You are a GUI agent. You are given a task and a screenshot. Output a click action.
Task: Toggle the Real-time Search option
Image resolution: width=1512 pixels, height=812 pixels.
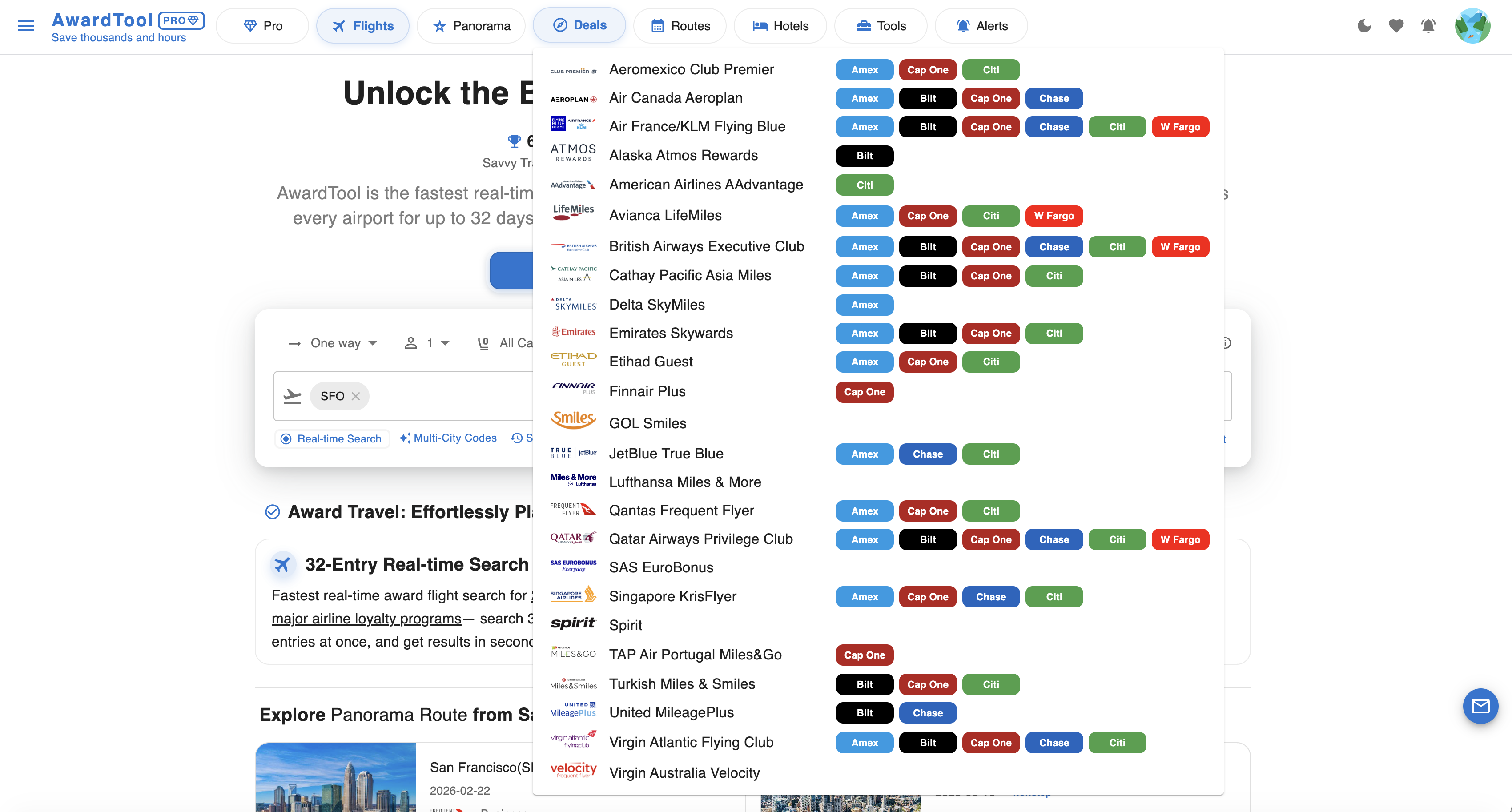point(332,438)
